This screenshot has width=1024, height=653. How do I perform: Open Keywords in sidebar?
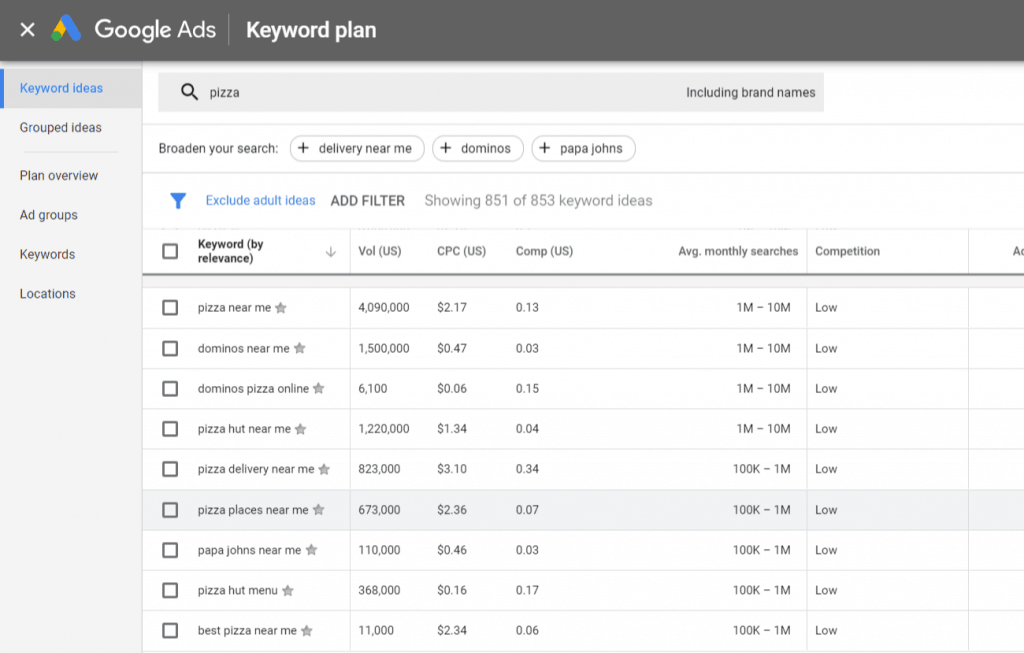tap(47, 254)
